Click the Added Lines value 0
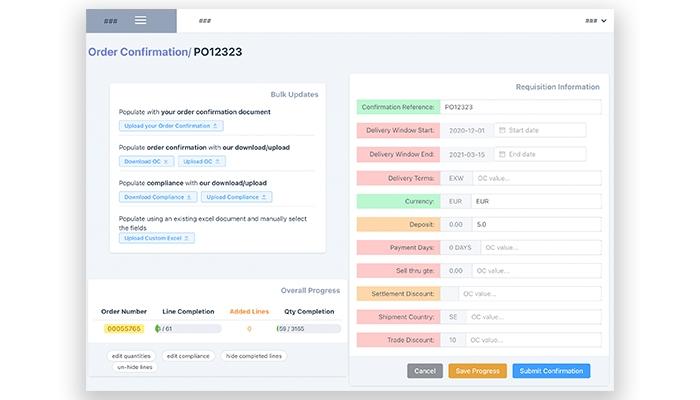Screen dimensions: 700x400 tap(249, 329)
